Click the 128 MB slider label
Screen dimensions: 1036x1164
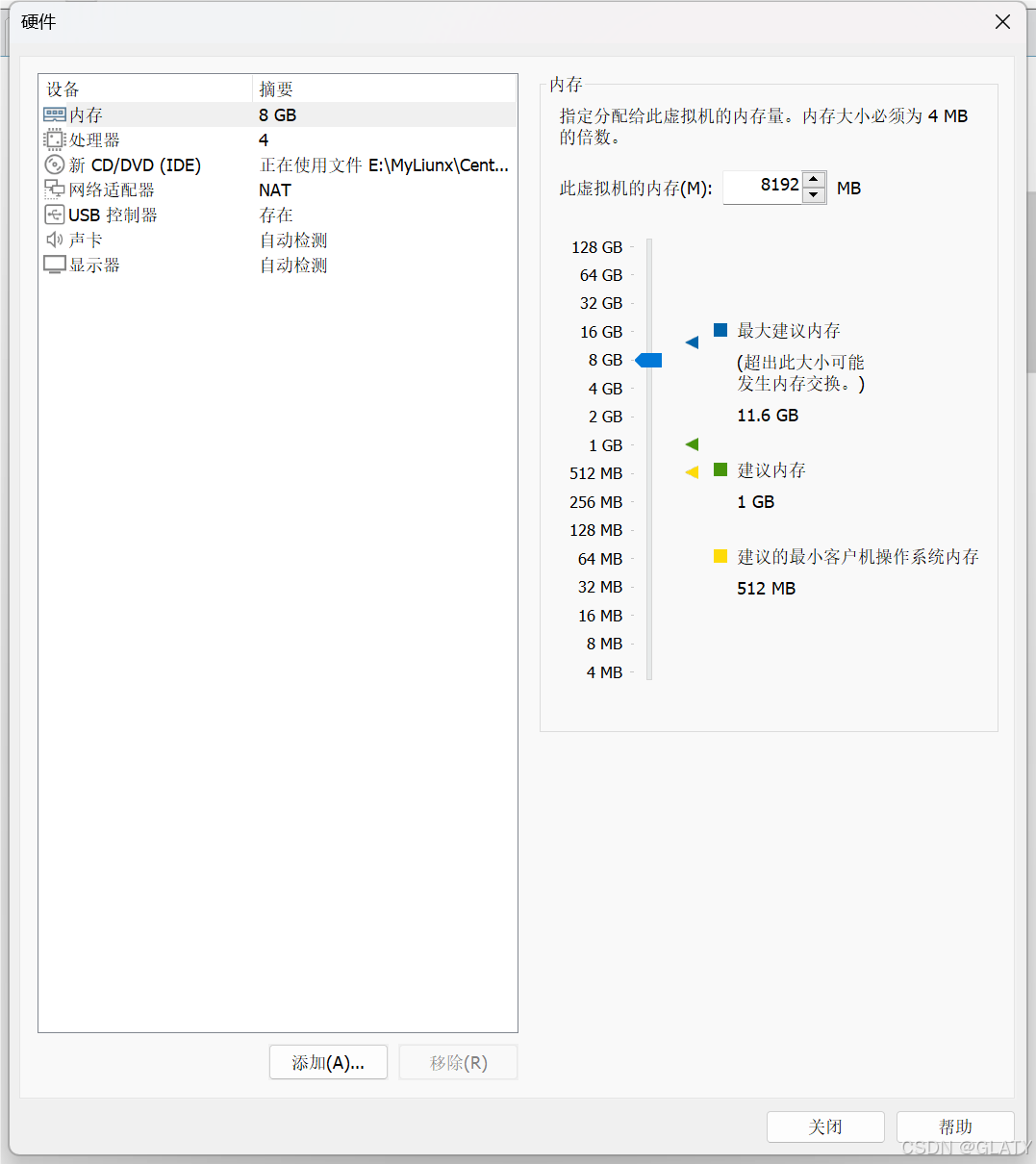pyautogui.click(x=596, y=530)
